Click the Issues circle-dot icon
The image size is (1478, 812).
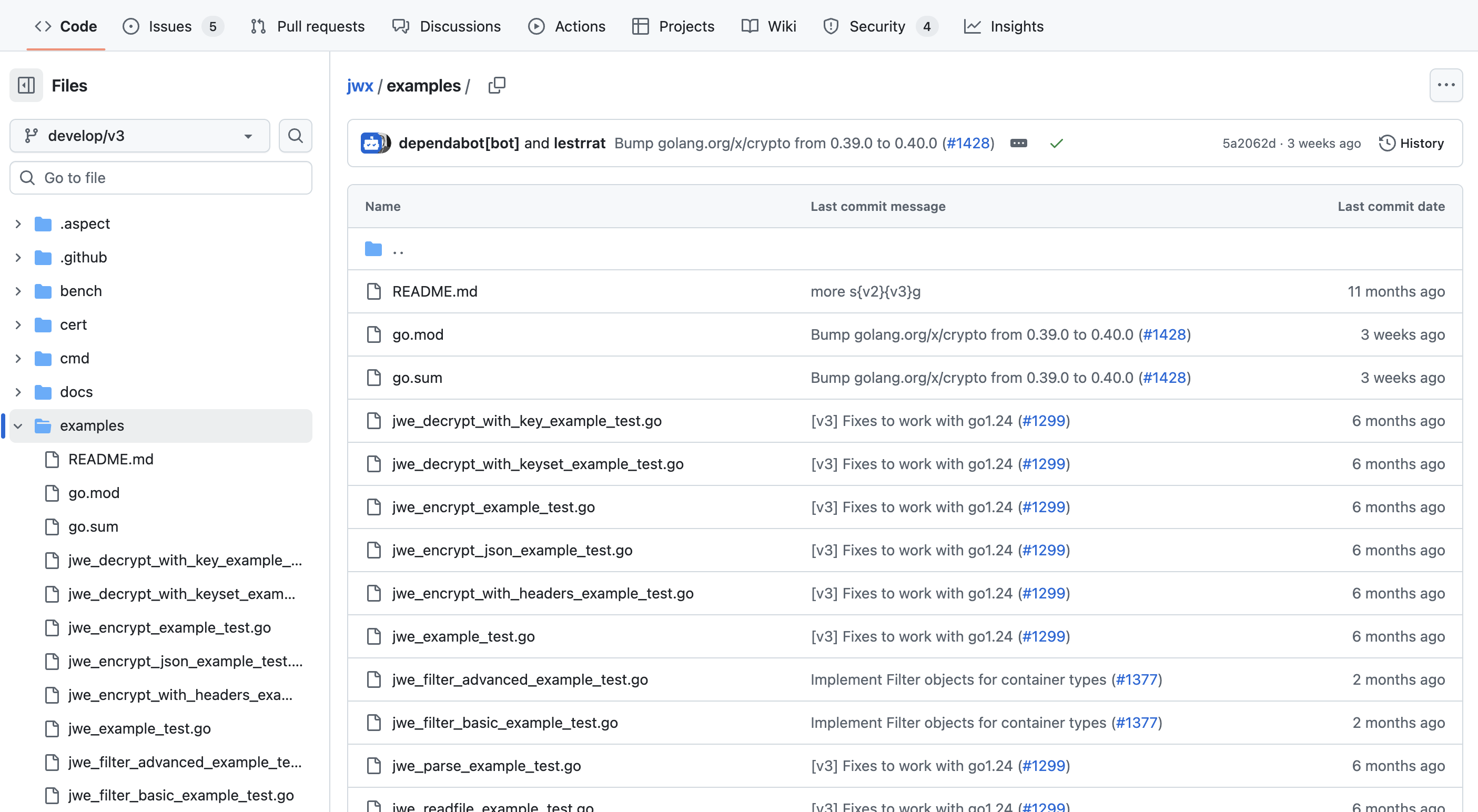tap(131, 26)
